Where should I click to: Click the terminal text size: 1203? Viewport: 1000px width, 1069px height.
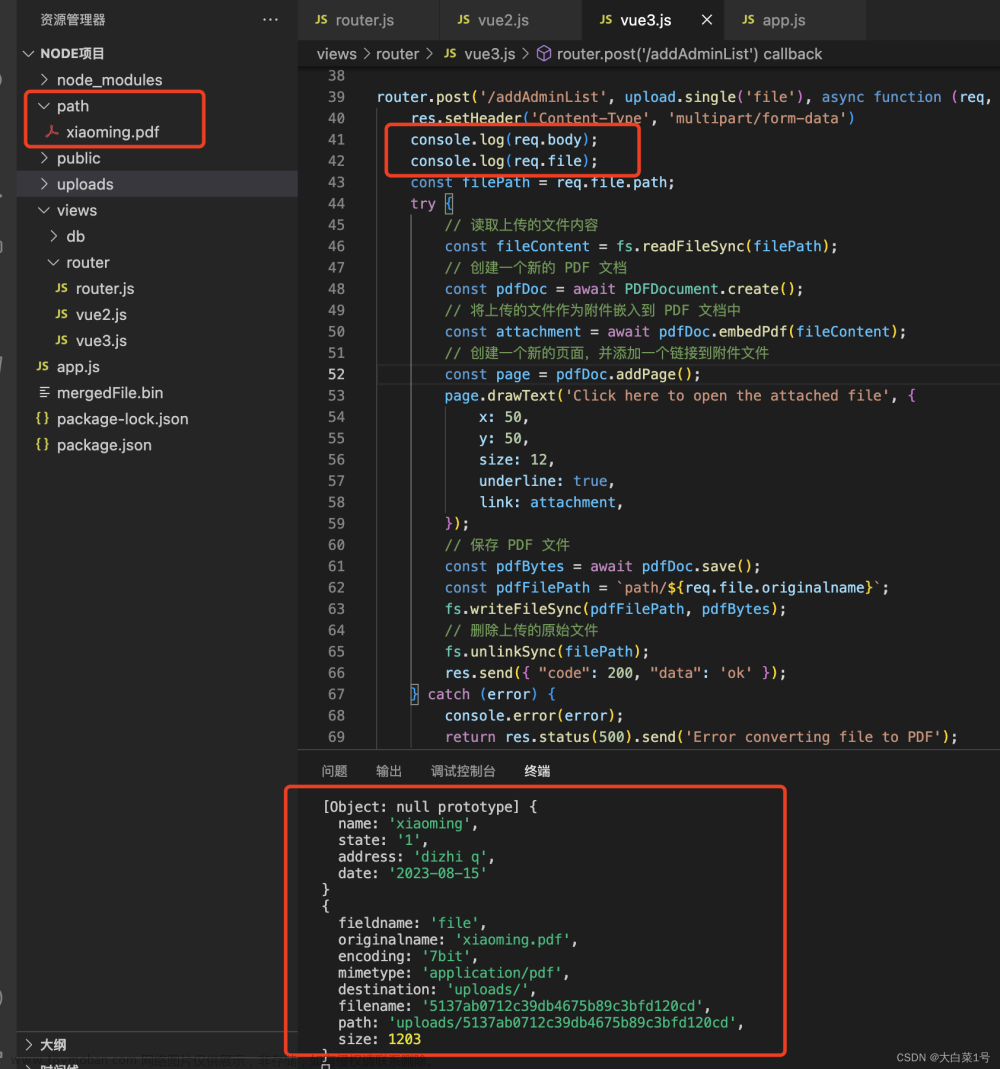379,1040
